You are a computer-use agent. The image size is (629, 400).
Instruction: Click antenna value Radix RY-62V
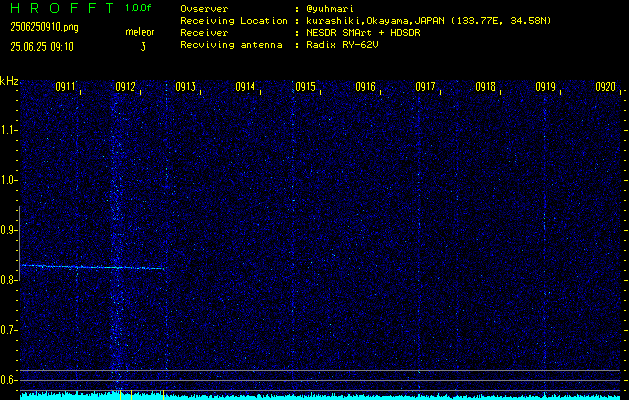[342, 45]
